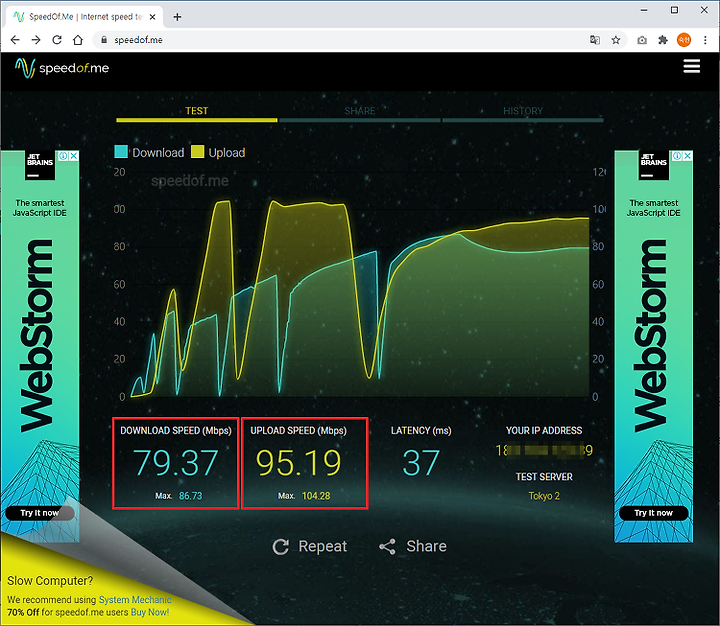Switch to the TEST tab
Image resolution: width=720 pixels, height=626 pixels.
[197, 113]
